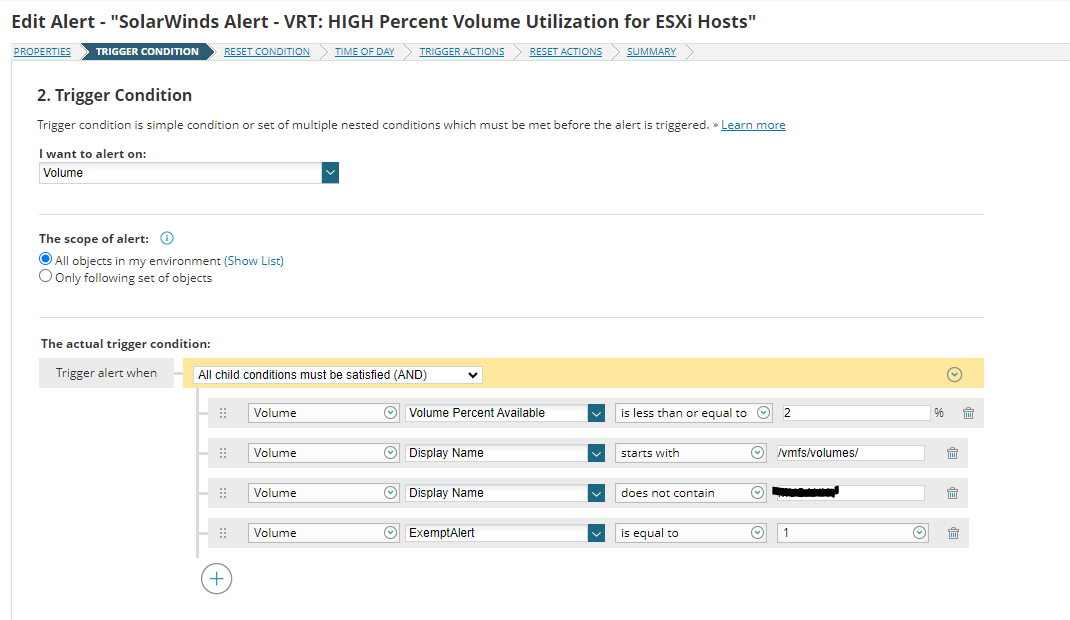This screenshot has width=1070, height=620.
Task: Click the '2. Trigger Condition' heading
Action: click(x=115, y=95)
